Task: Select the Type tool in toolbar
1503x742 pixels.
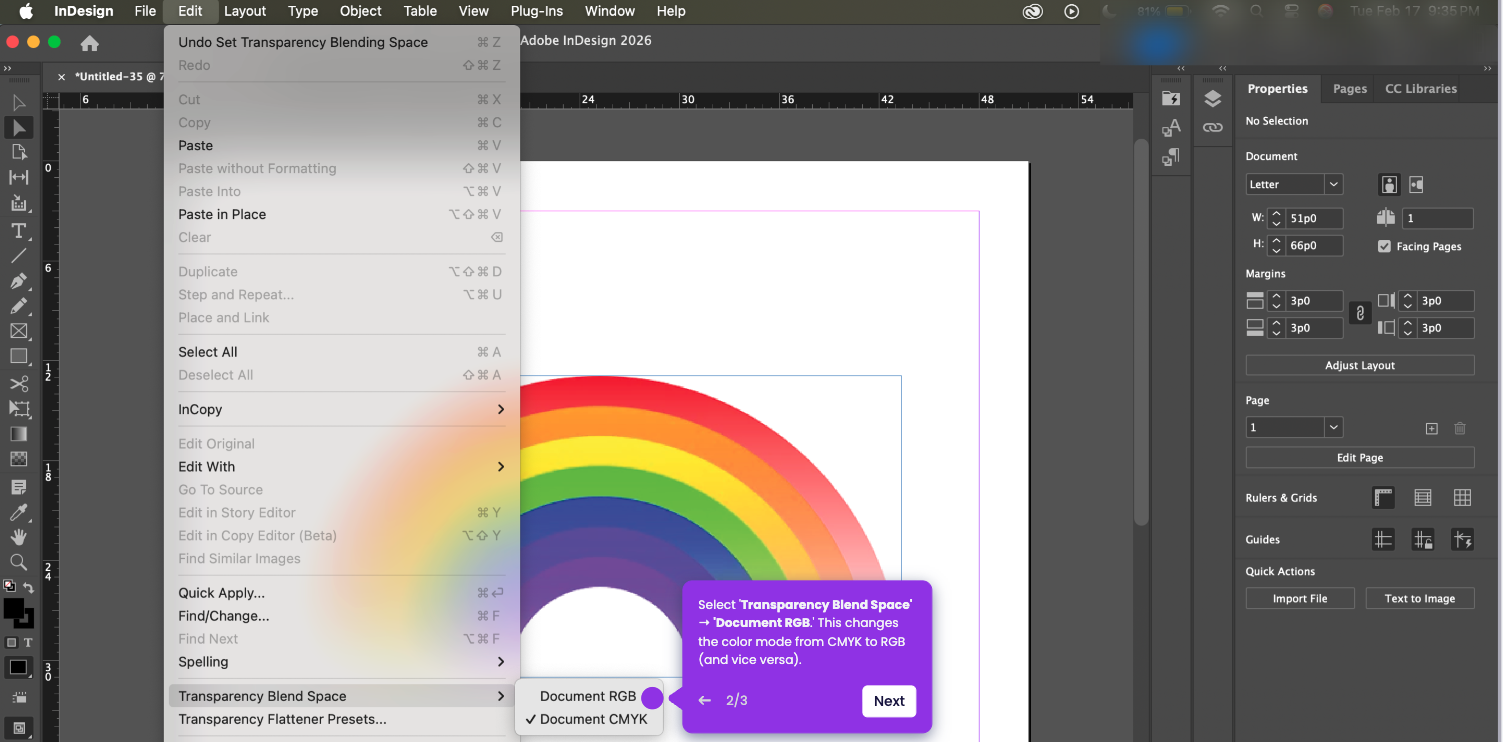Action: pyautogui.click(x=18, y=230)
